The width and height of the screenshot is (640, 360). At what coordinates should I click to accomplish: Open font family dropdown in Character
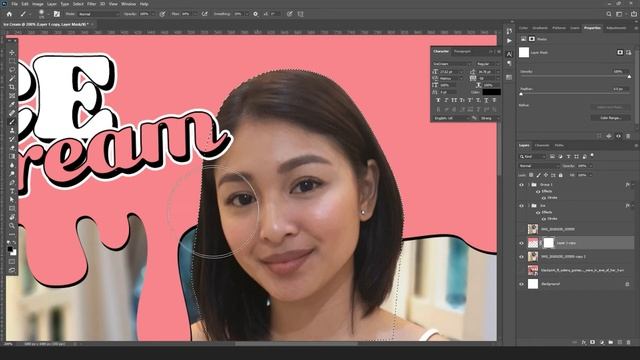452,64
